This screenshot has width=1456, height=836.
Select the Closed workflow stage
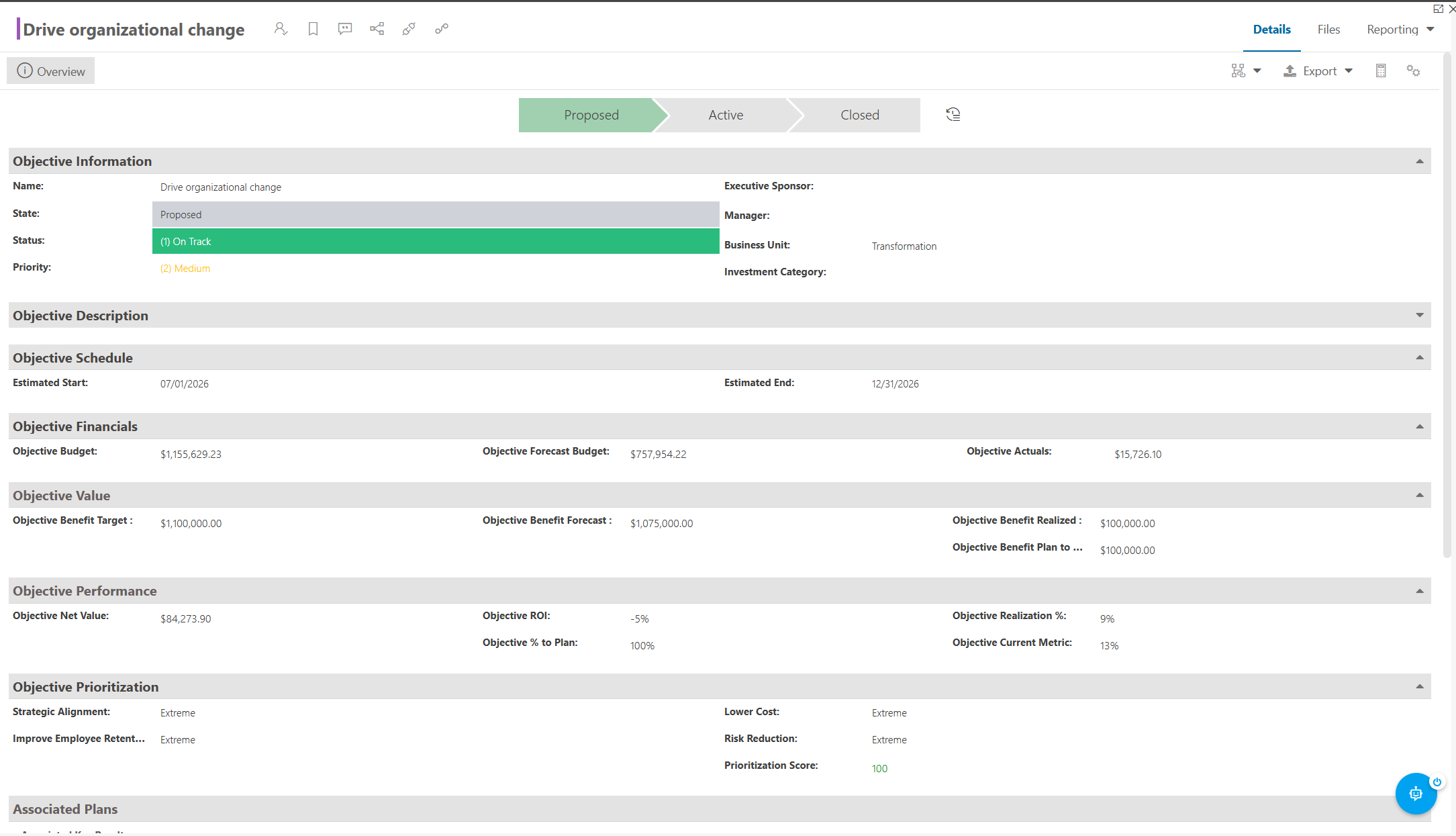pyautogui.click(x=859, y=115)
